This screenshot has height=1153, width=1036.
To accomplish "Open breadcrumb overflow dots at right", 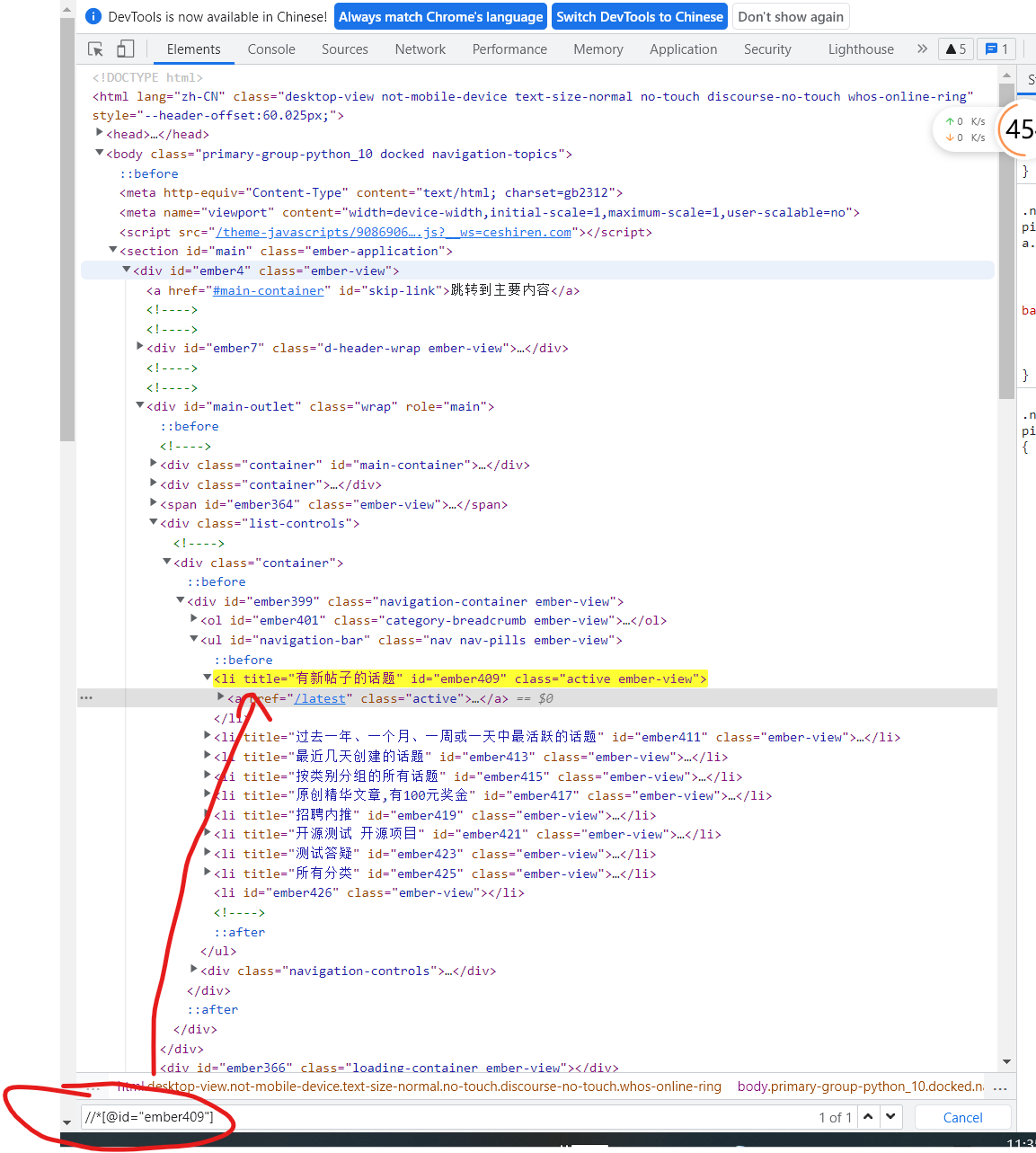I will (x=1000, y=1086).
